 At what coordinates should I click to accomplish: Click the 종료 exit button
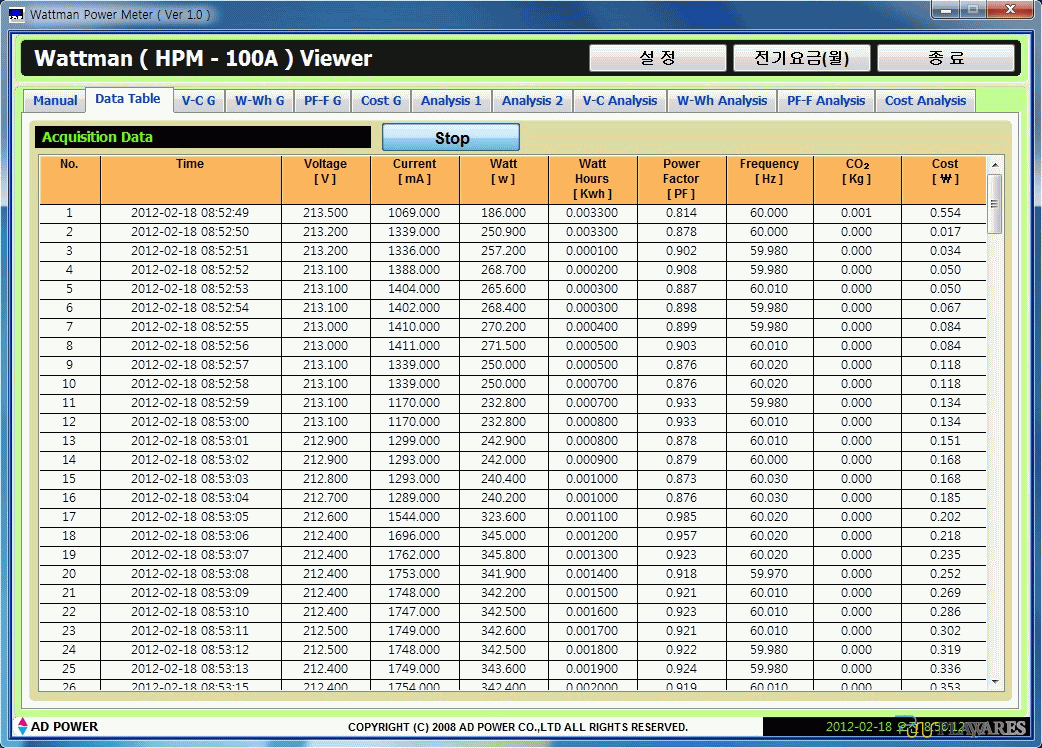(x=946, y=58)
